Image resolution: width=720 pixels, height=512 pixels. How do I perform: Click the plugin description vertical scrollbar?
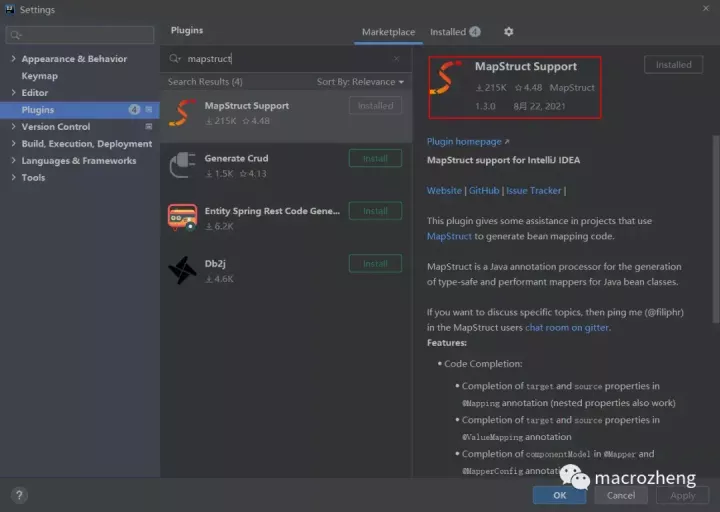click(715, 229)
